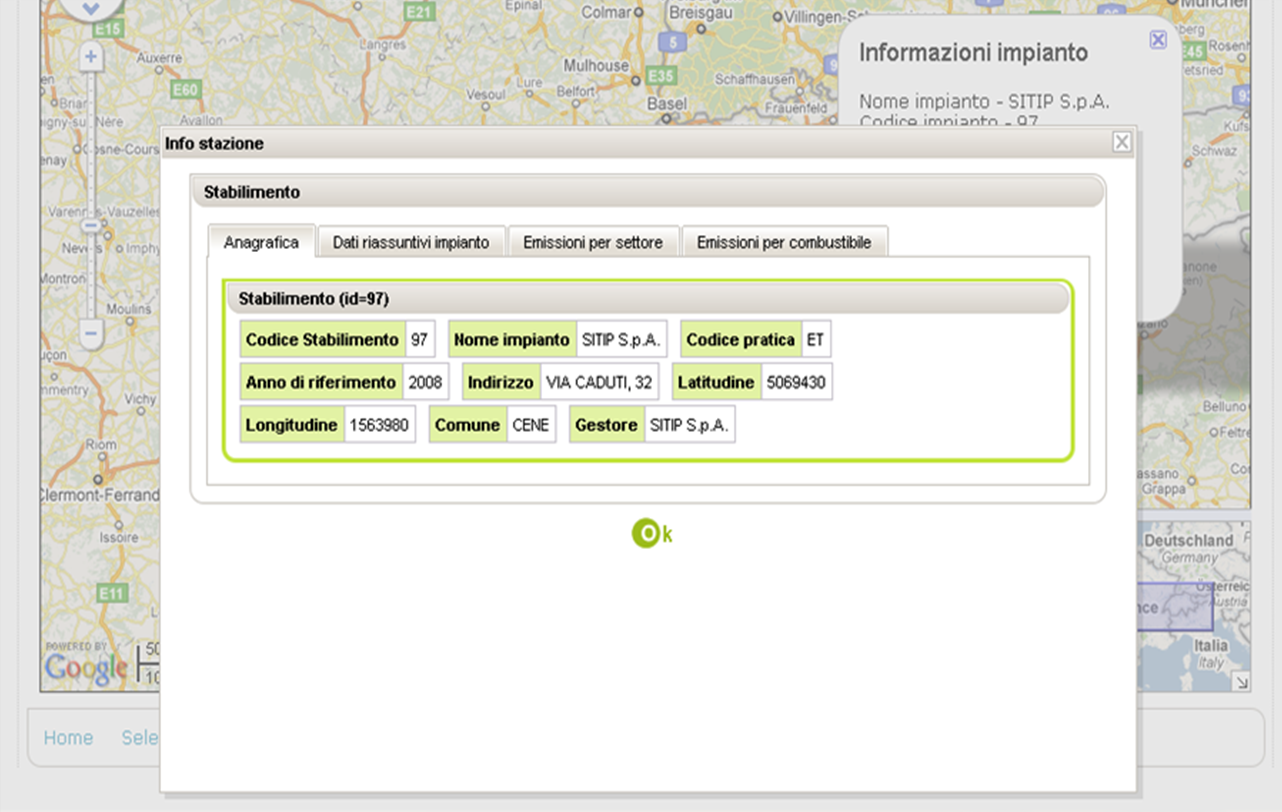Open the Emissioni per settore tab
This screenshot has height=812, width=1282.
593,242
